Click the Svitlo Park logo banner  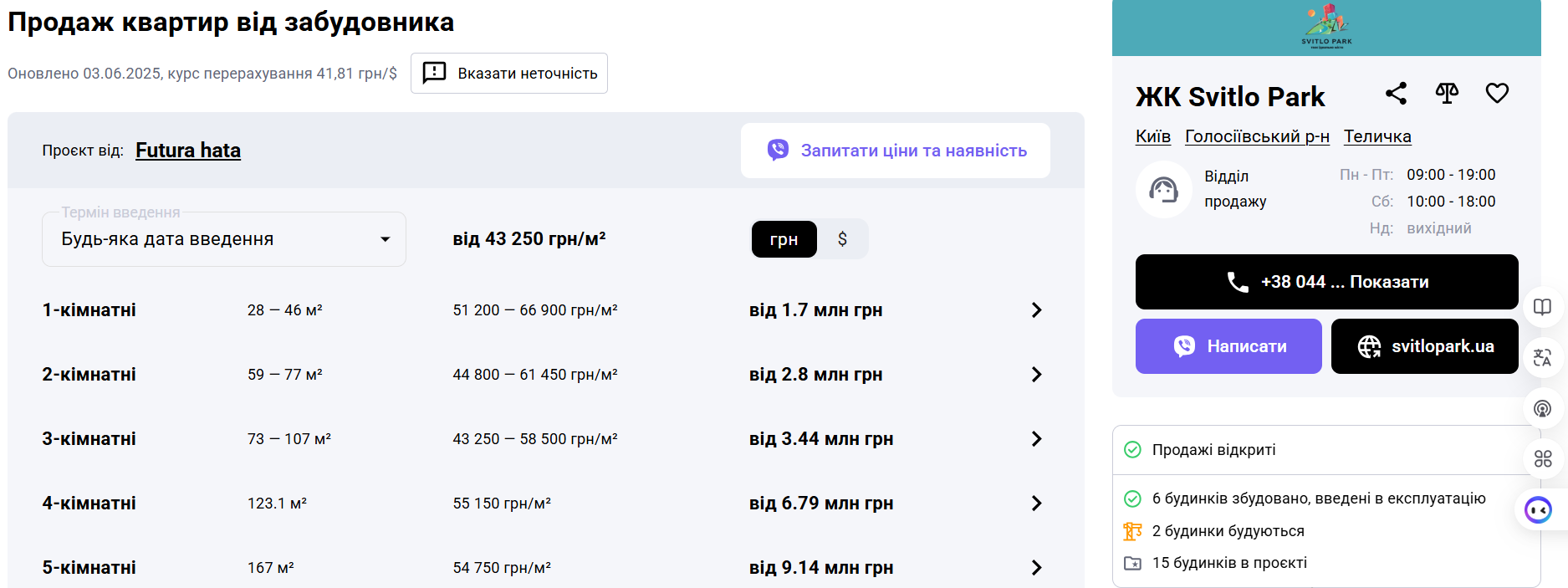(1325, 28)
